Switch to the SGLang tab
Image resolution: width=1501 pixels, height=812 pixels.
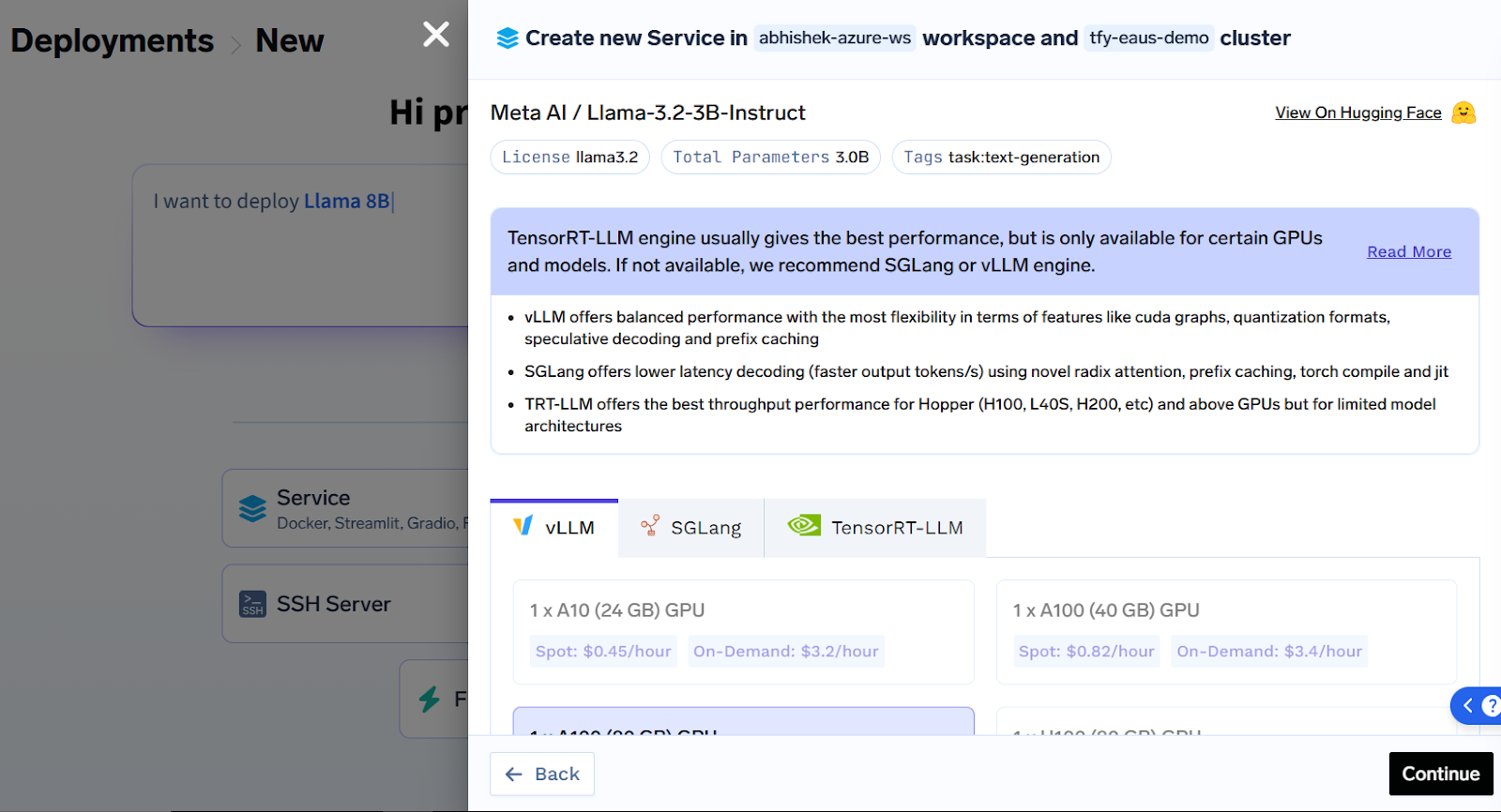pos(691,528)
